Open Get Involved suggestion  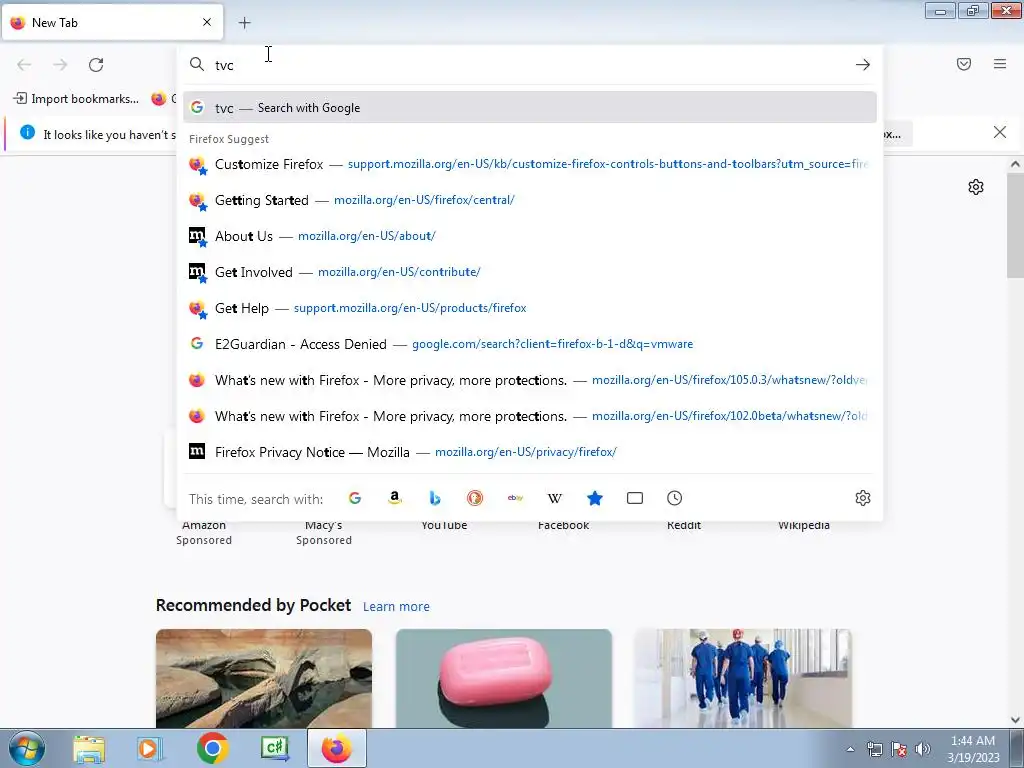click(x=530, y=272)
